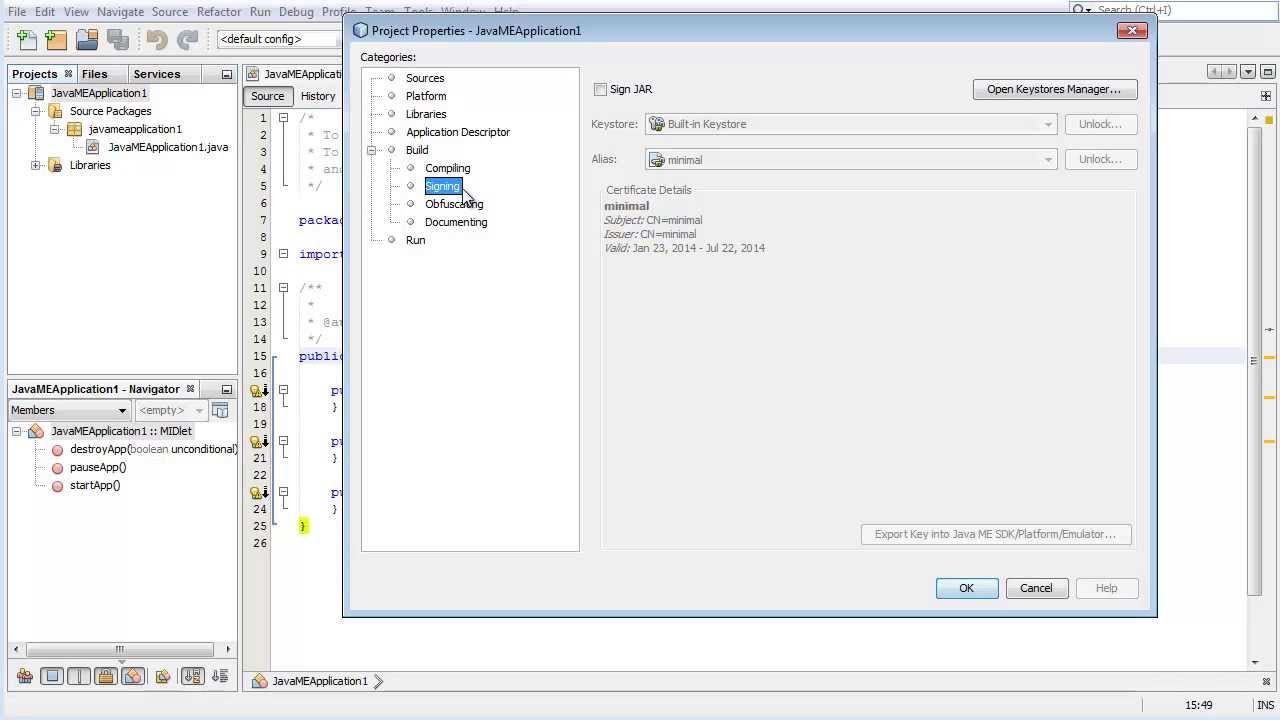Toggle Sort by Source in Navigator
This screenshot has height=720, width=1280.
(x=221, y=676)
